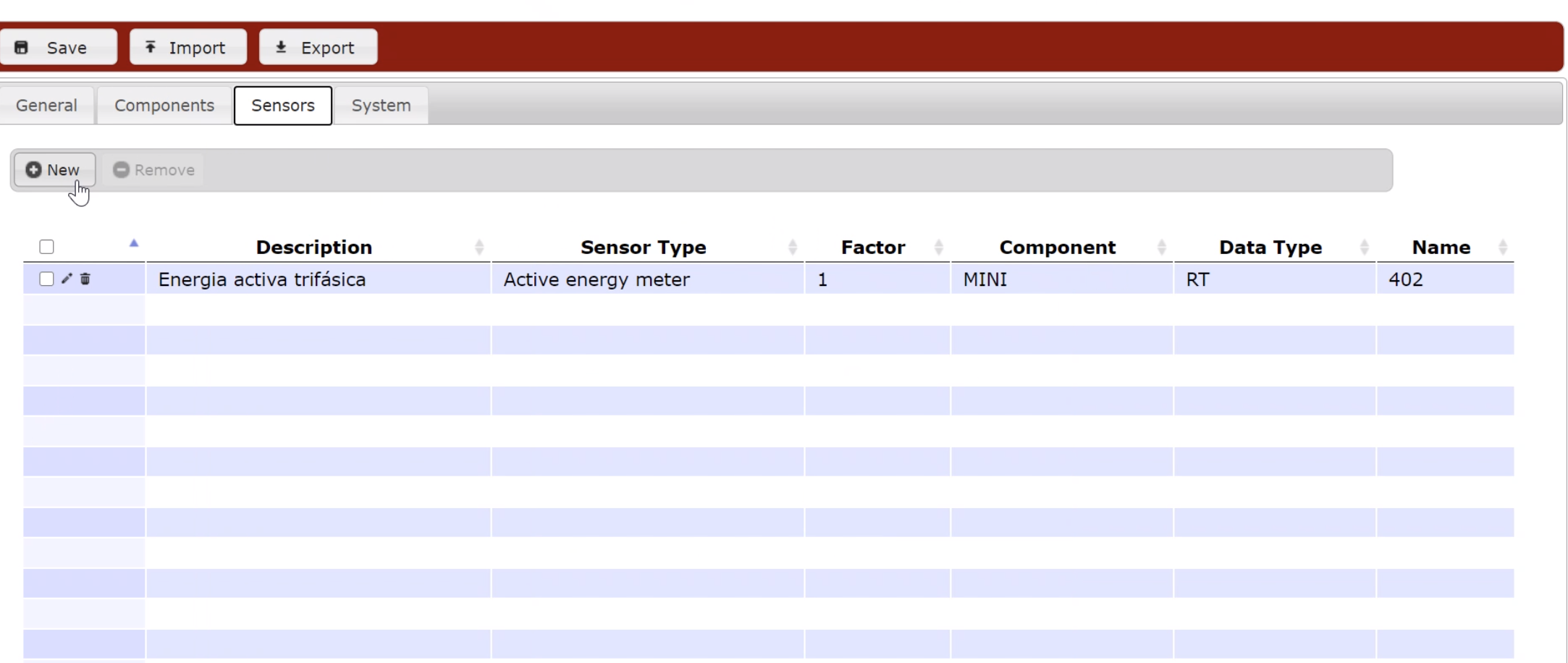Sort table by Description column
Viewport: 1568px width, 663px height.
pos(318,248)
